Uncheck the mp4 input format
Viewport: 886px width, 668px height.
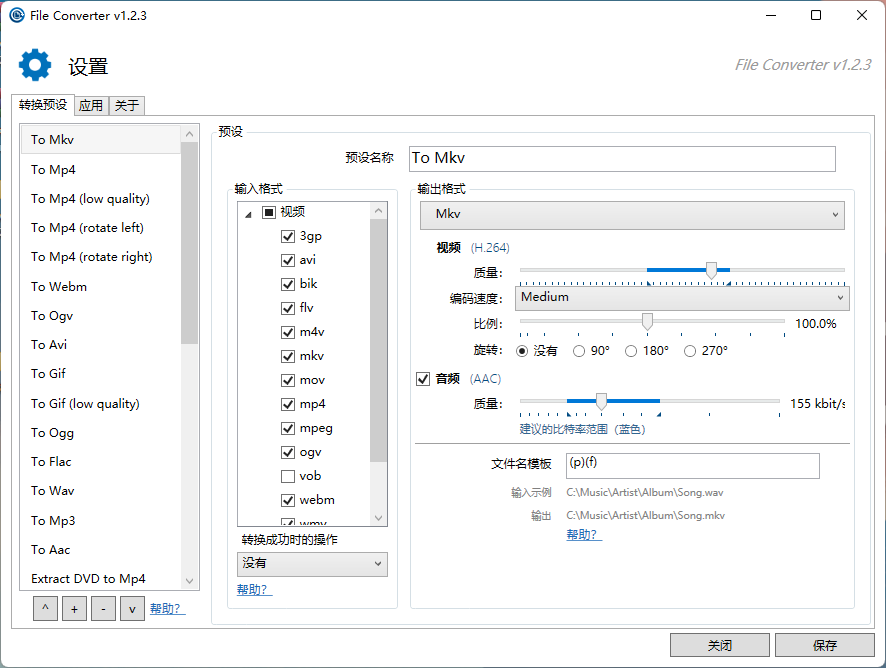(x=288, y=404)
